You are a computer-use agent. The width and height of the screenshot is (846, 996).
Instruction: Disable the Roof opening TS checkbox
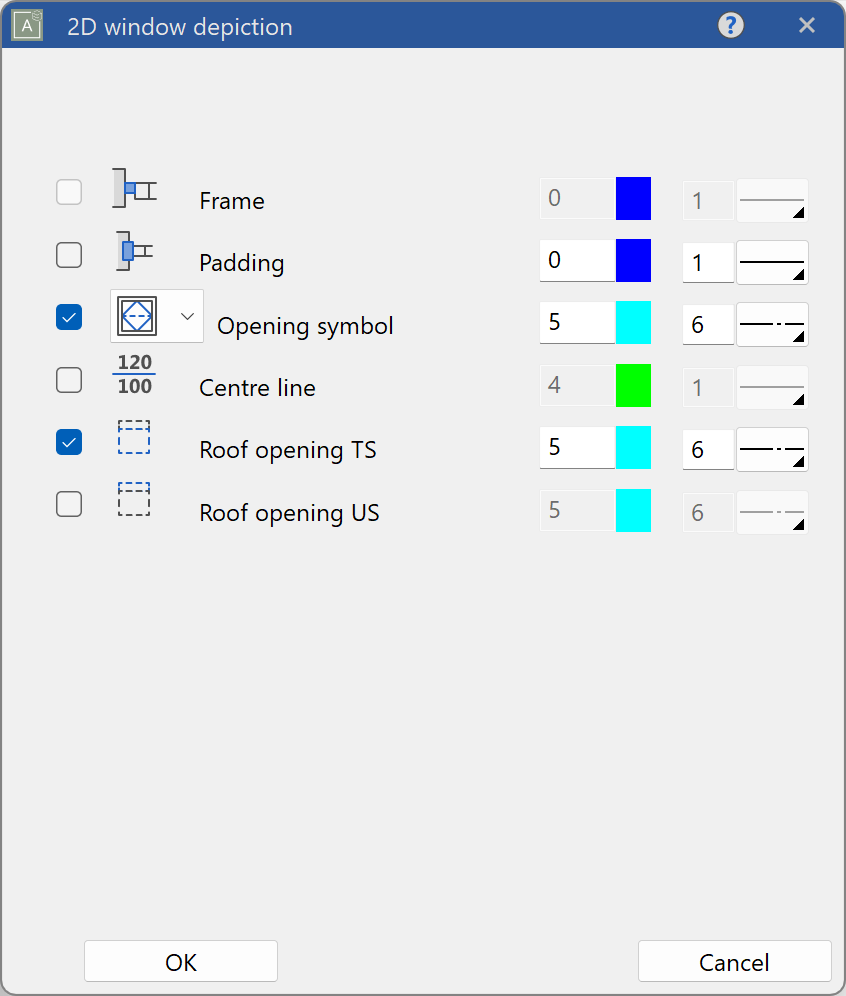(69, 442)
